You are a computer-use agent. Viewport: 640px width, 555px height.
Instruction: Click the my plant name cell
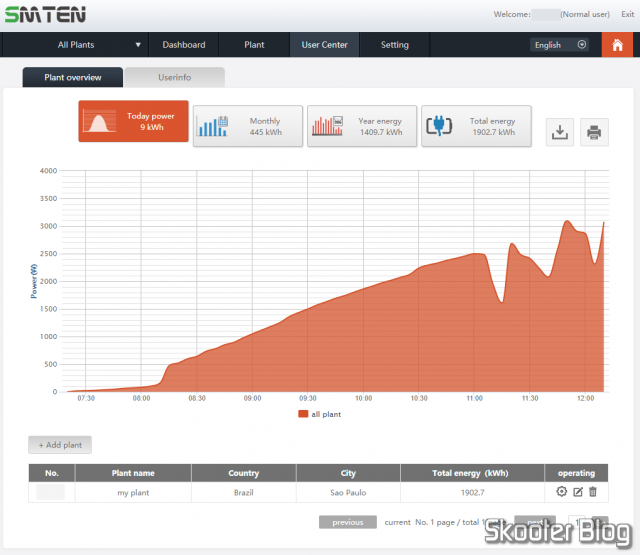tap(133, 493)
